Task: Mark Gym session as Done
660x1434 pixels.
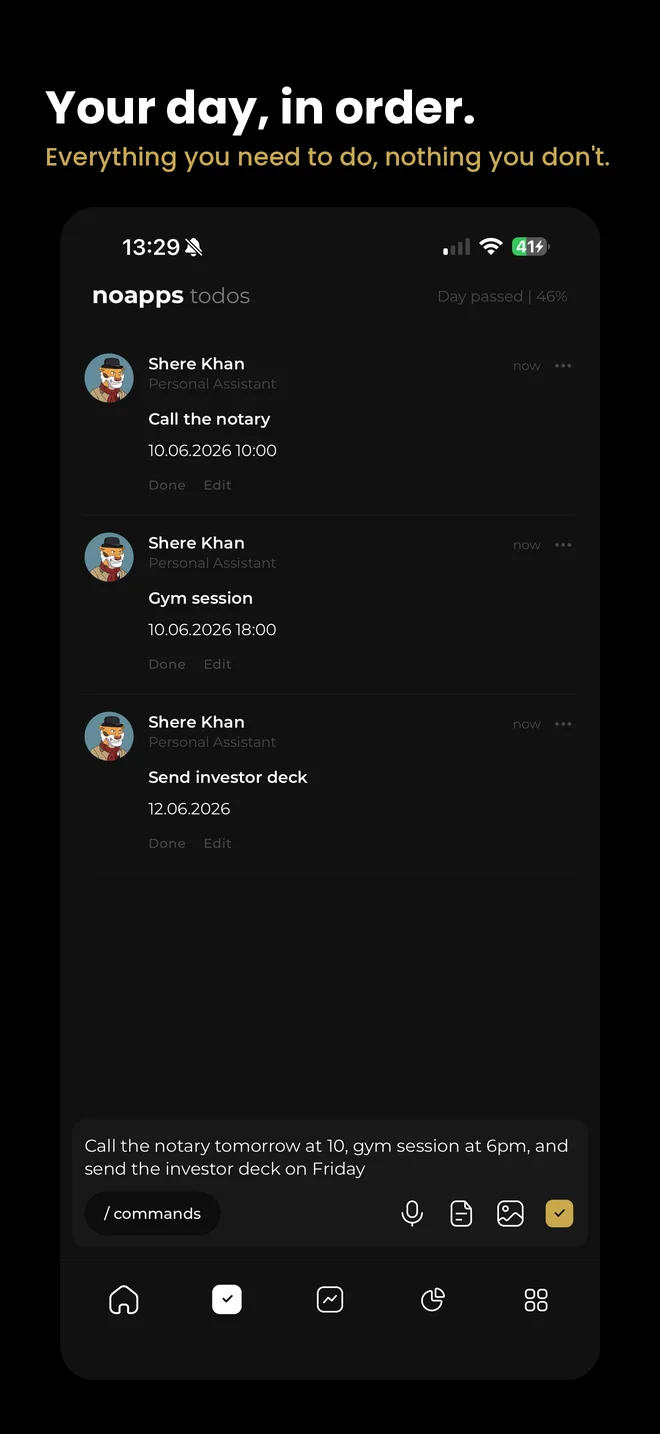Action: point(167,664)
